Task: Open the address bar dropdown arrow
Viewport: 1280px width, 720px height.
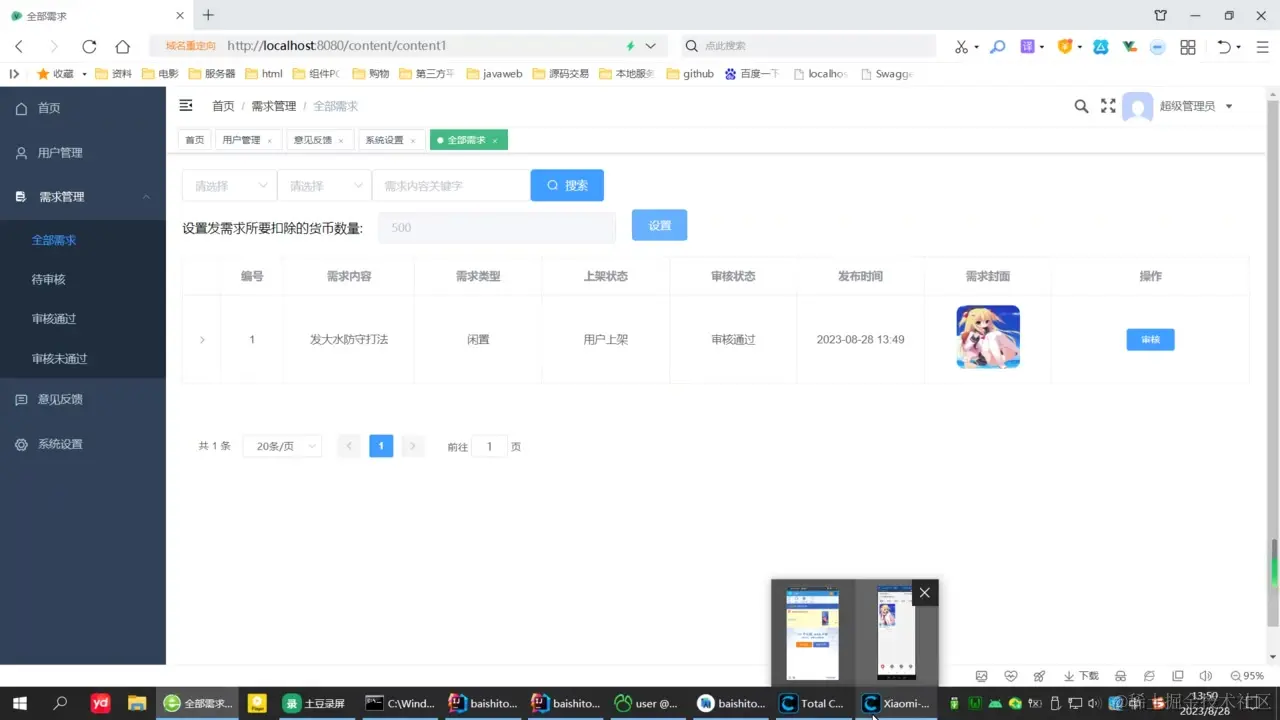Action: point(651,46)
